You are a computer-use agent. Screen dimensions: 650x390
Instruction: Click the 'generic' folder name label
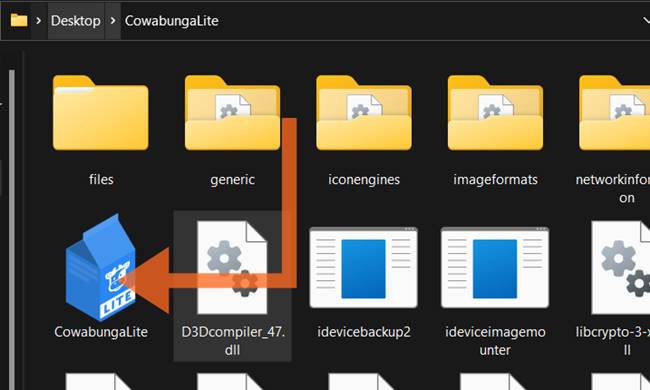(232, 180)
